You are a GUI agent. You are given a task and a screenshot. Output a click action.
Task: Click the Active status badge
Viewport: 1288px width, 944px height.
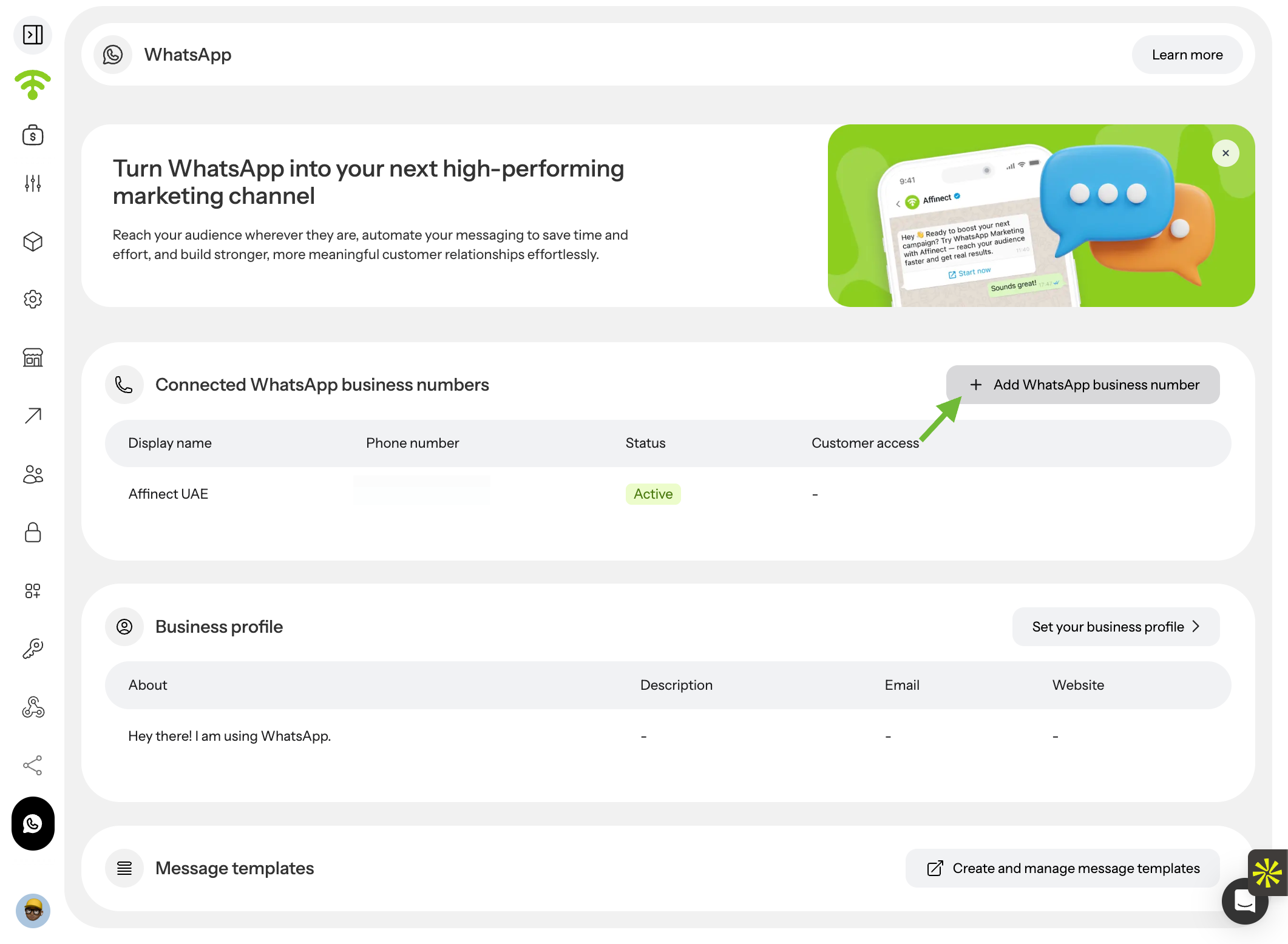tap(653, 494)
